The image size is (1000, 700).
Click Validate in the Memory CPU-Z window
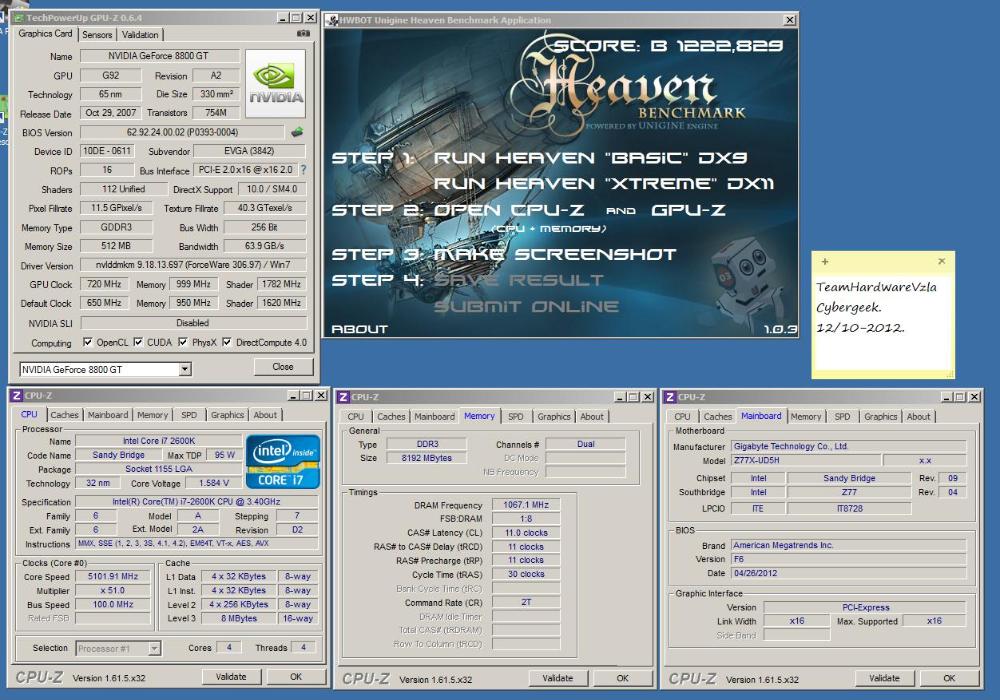click(x=557, y=678)
